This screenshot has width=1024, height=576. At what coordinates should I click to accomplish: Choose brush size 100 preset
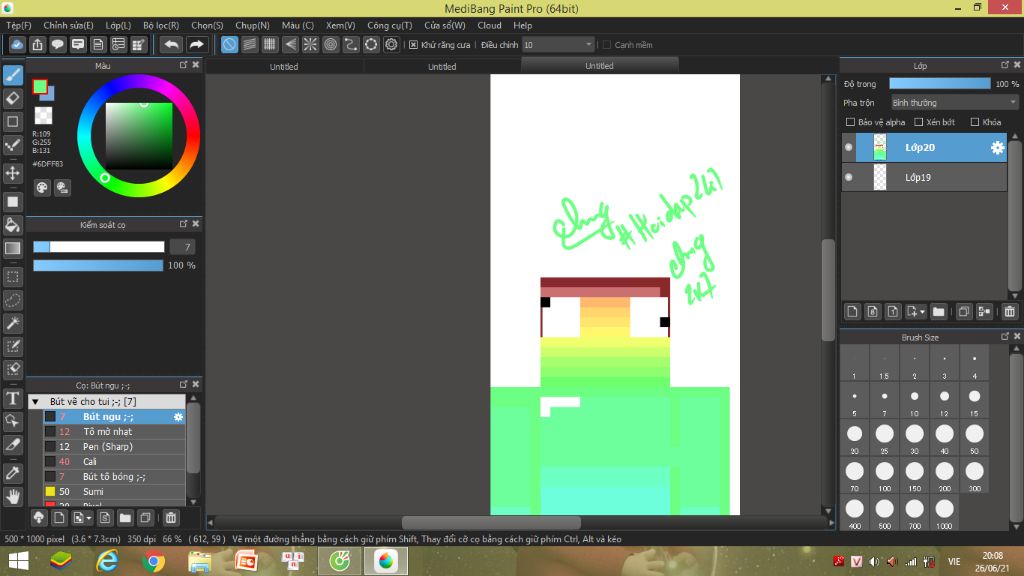pos(884,475)
